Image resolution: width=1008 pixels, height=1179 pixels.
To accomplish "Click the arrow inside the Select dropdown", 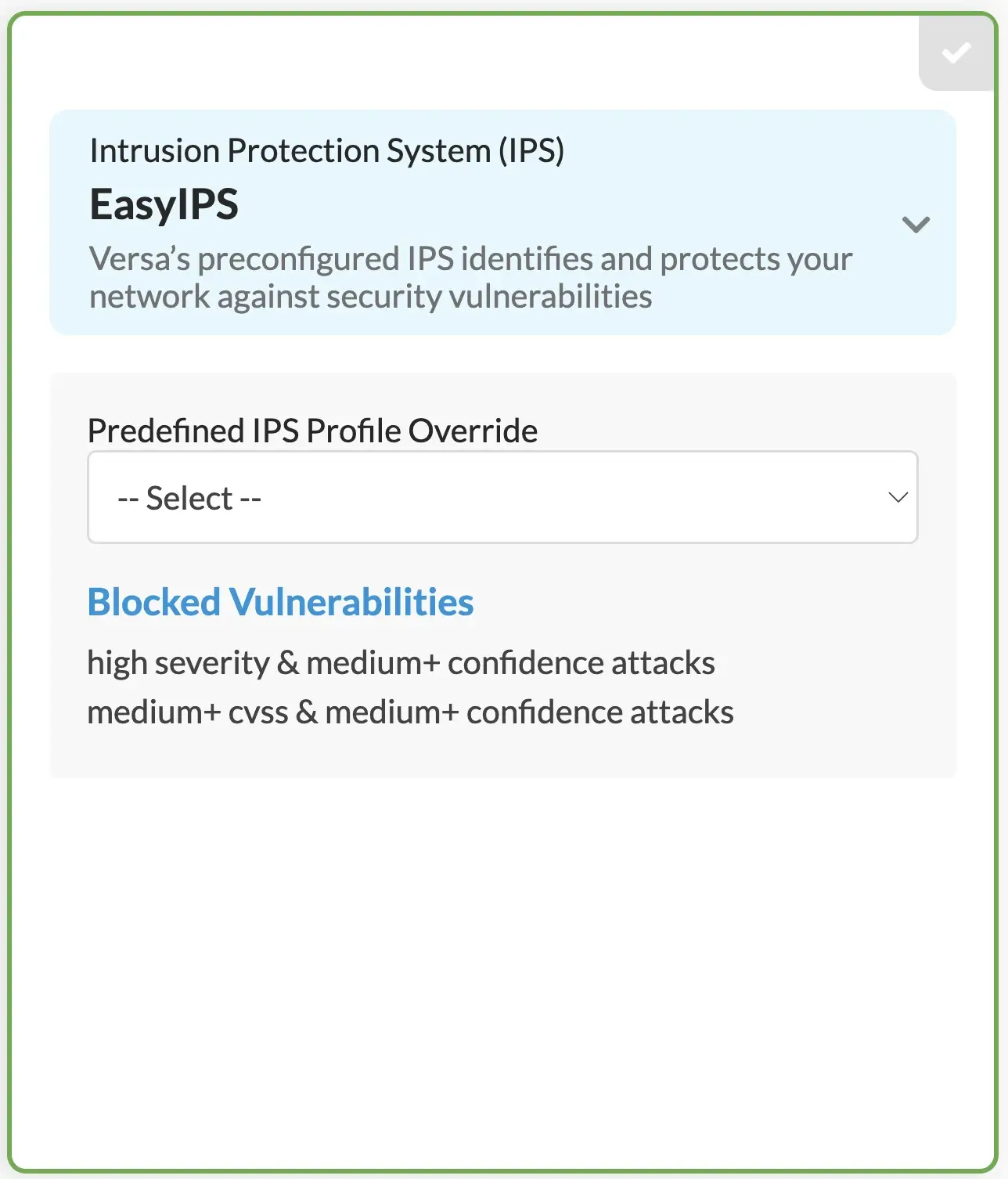I will coord(898,497).
